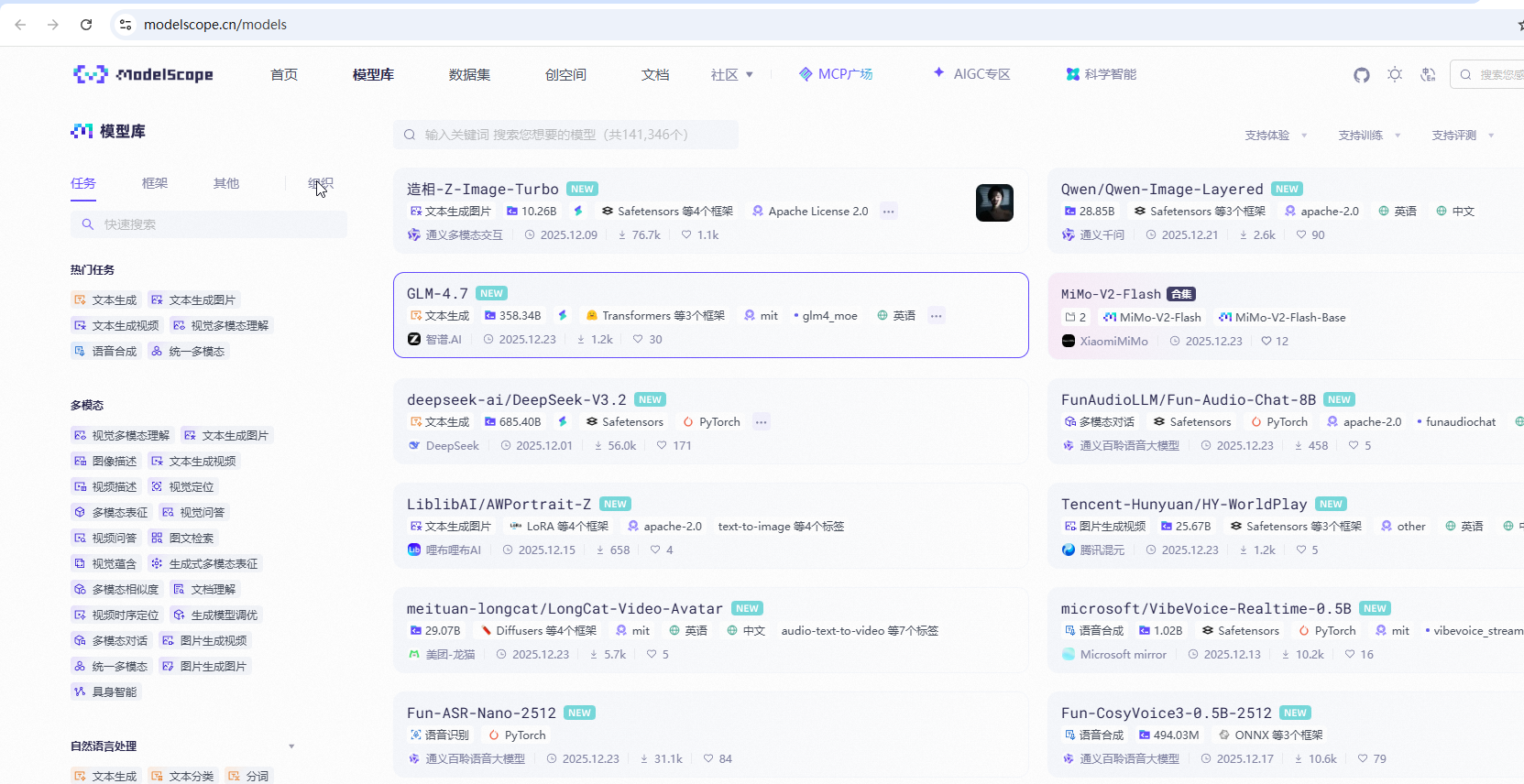Switch to the 其他 filter tab

tap(226, 183)
